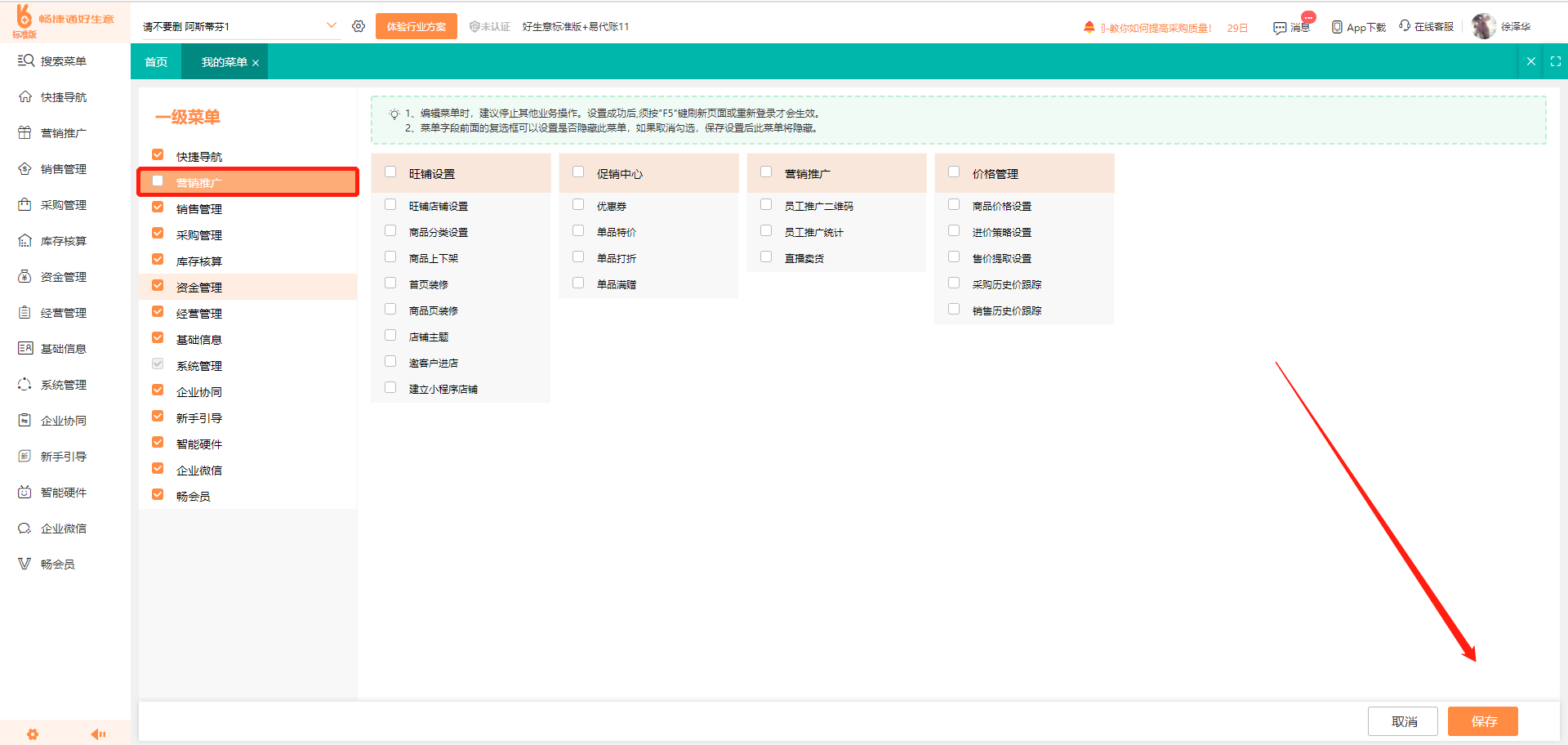Screen dimensions: 1568x745
Task: Open the 快捷导航 home icon in sidebar
Action: pyautogui.click(x=25, y=97)
